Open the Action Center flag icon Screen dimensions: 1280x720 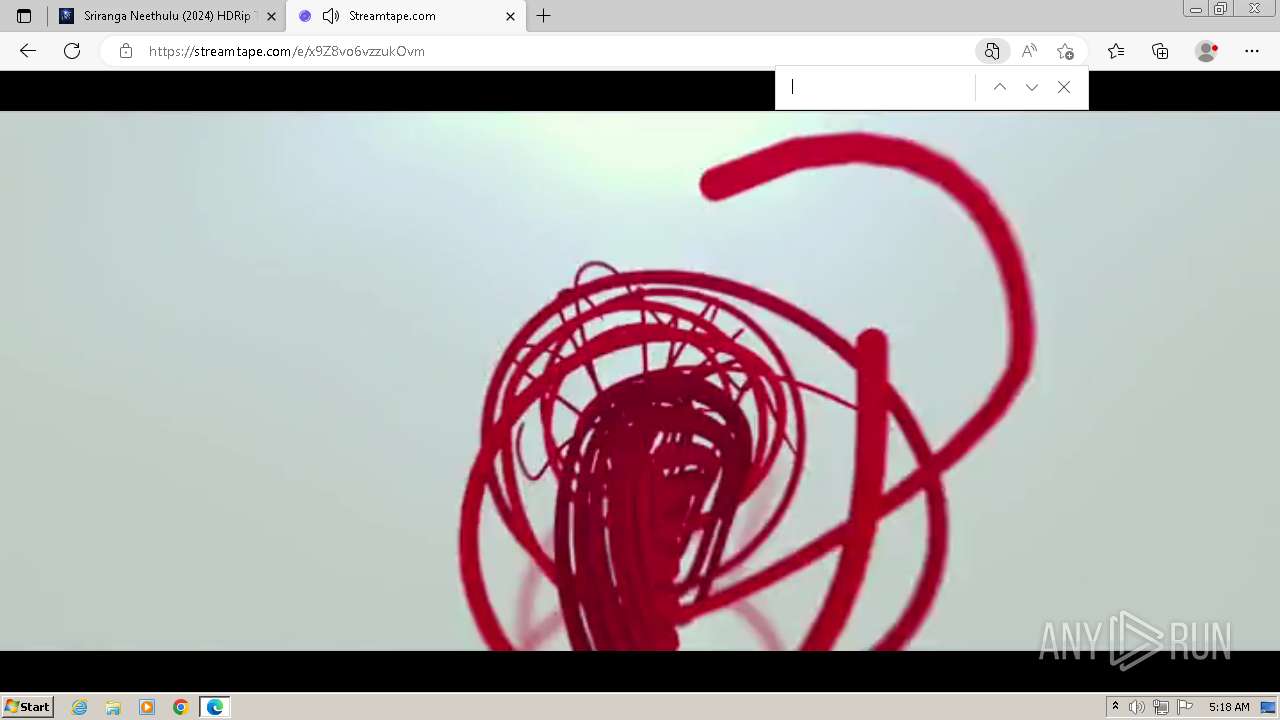(x=1185, y=707)
